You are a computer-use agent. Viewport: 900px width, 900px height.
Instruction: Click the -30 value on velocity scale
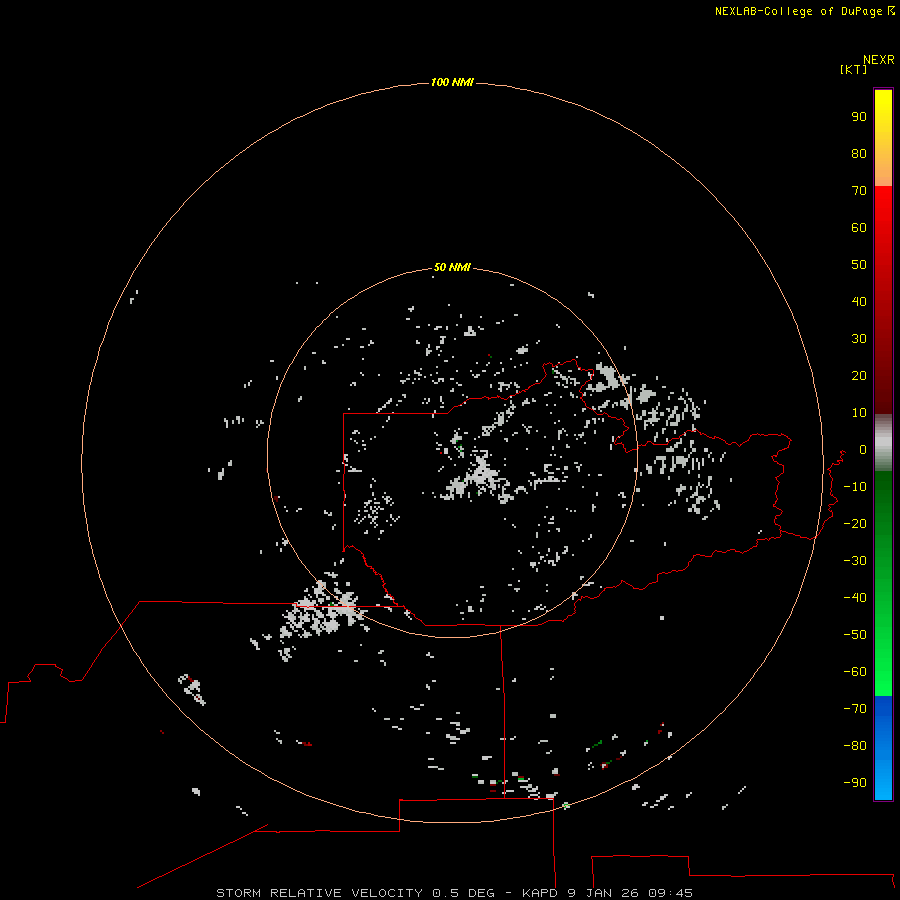pos(855,561)
